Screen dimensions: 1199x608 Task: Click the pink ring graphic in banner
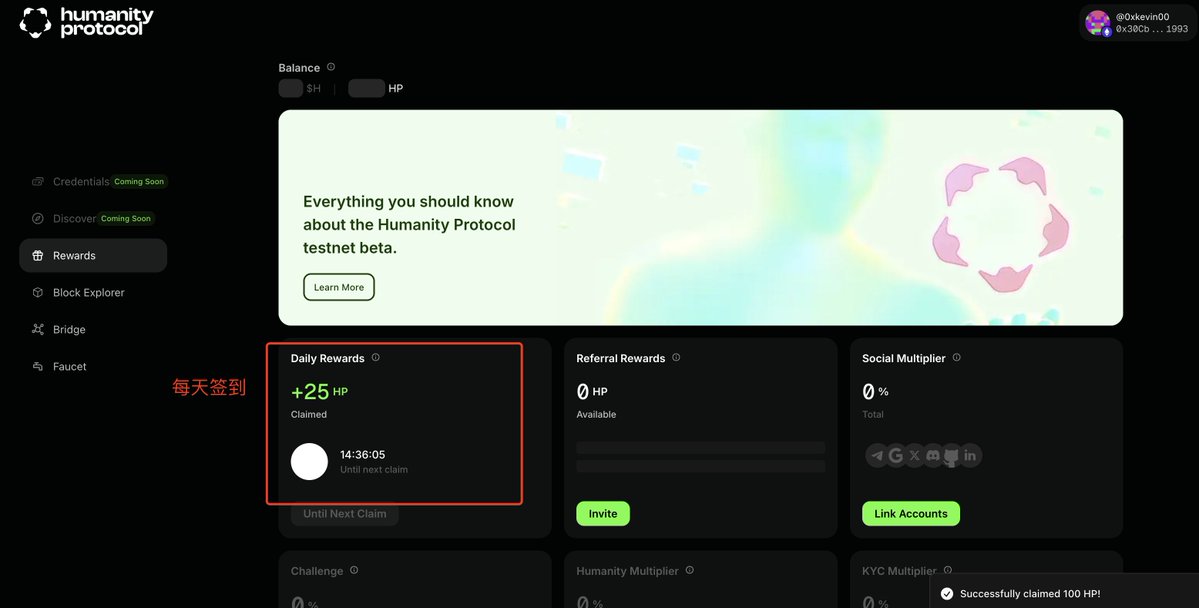tap(1000, 224)
